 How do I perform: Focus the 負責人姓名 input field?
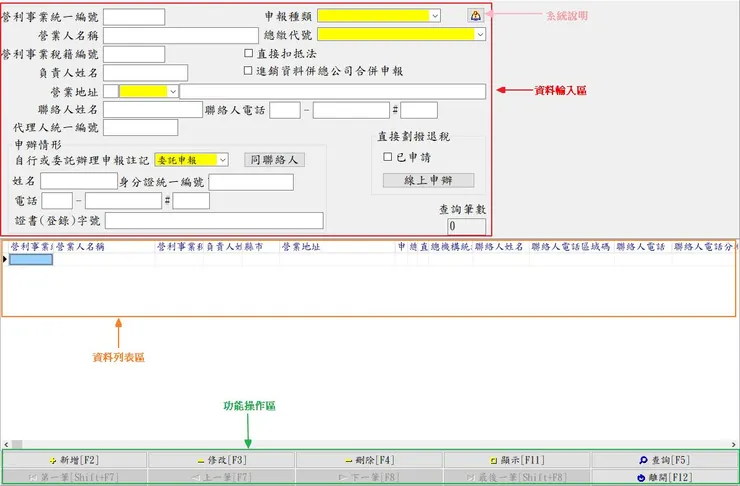point(145,73)
